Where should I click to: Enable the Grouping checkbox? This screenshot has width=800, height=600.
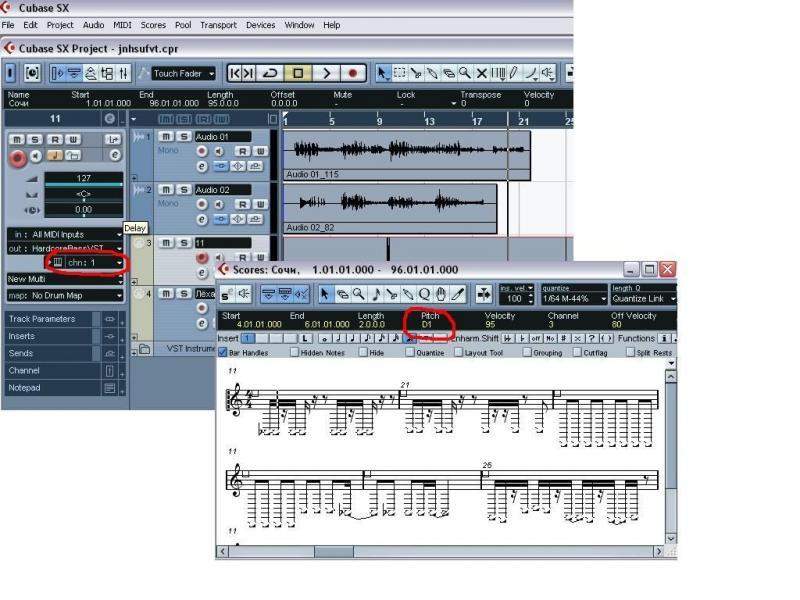coord(527,353)
